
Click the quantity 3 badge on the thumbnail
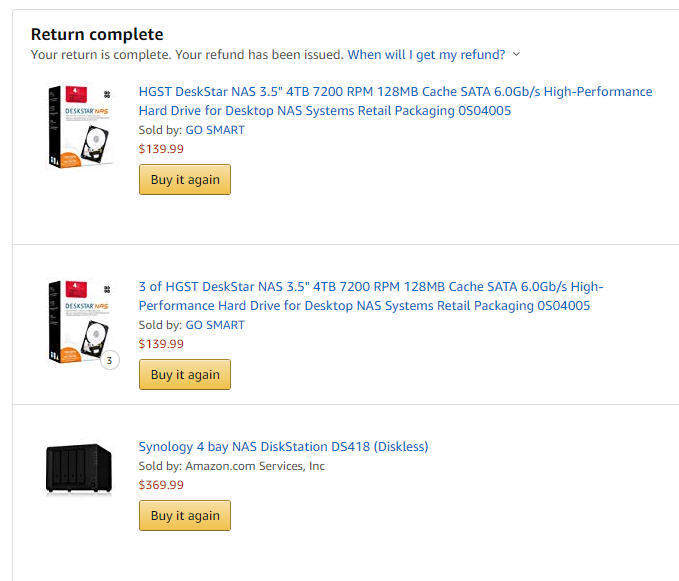click(109, 360)
